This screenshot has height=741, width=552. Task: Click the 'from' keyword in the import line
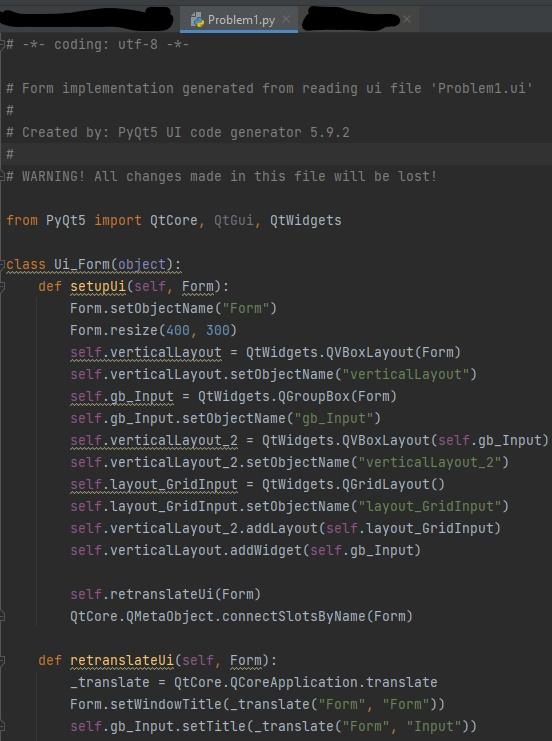22,220
